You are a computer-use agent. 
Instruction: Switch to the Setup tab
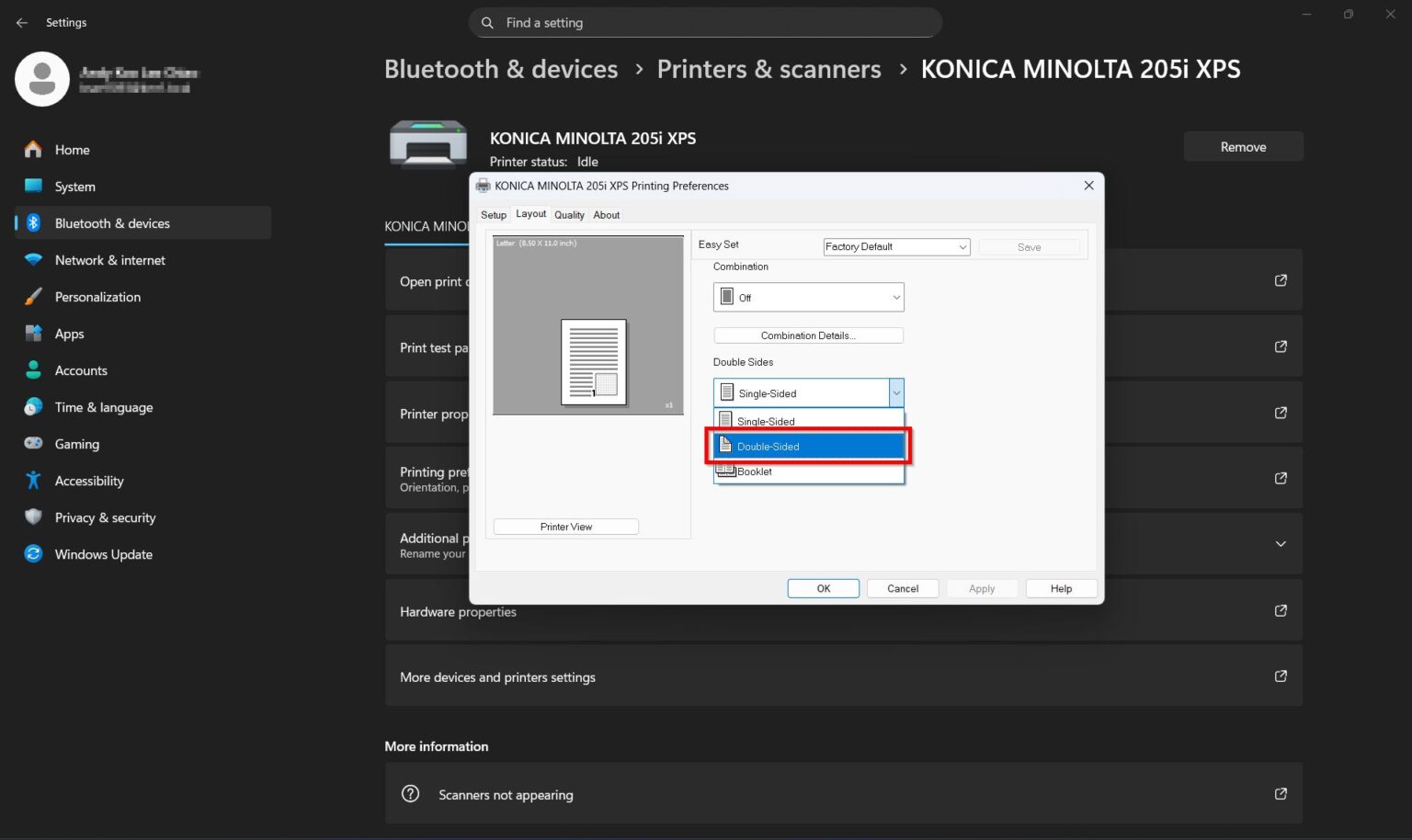(x=494, y=215)
